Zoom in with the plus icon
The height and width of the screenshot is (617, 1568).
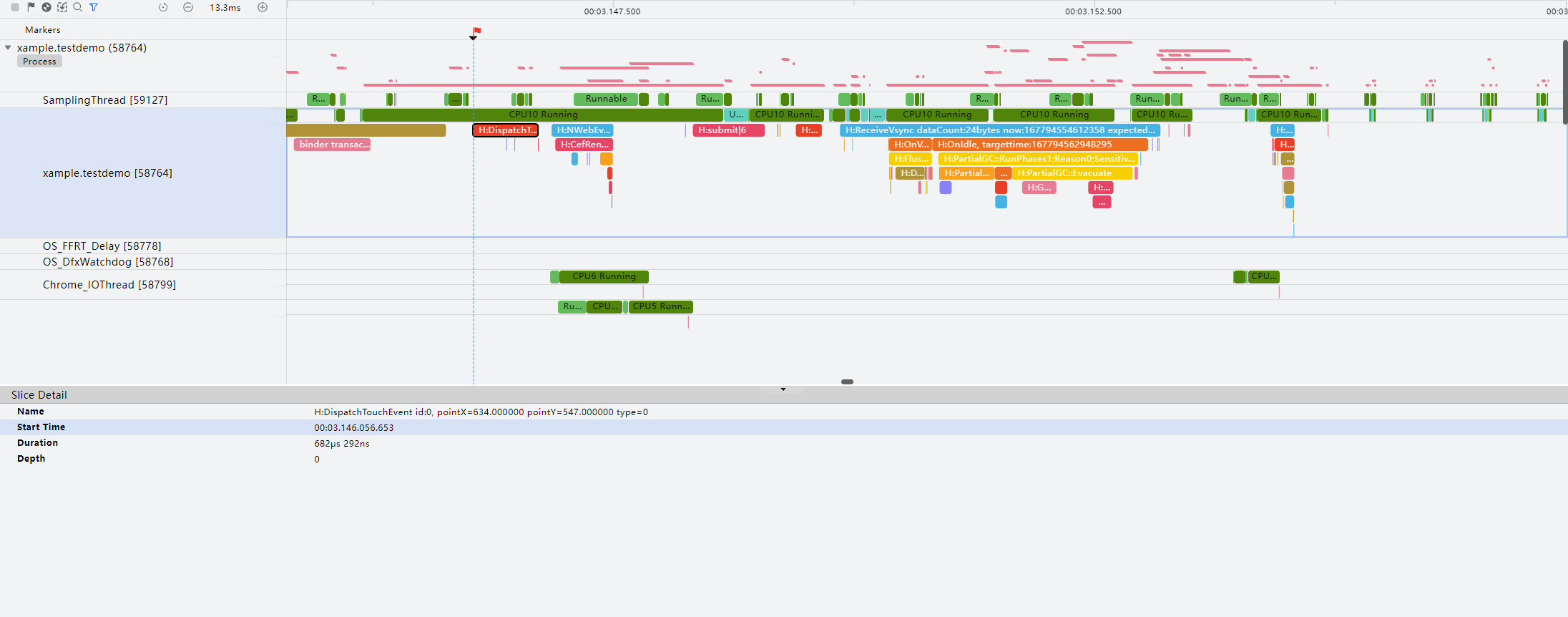(x=263, y=7)
